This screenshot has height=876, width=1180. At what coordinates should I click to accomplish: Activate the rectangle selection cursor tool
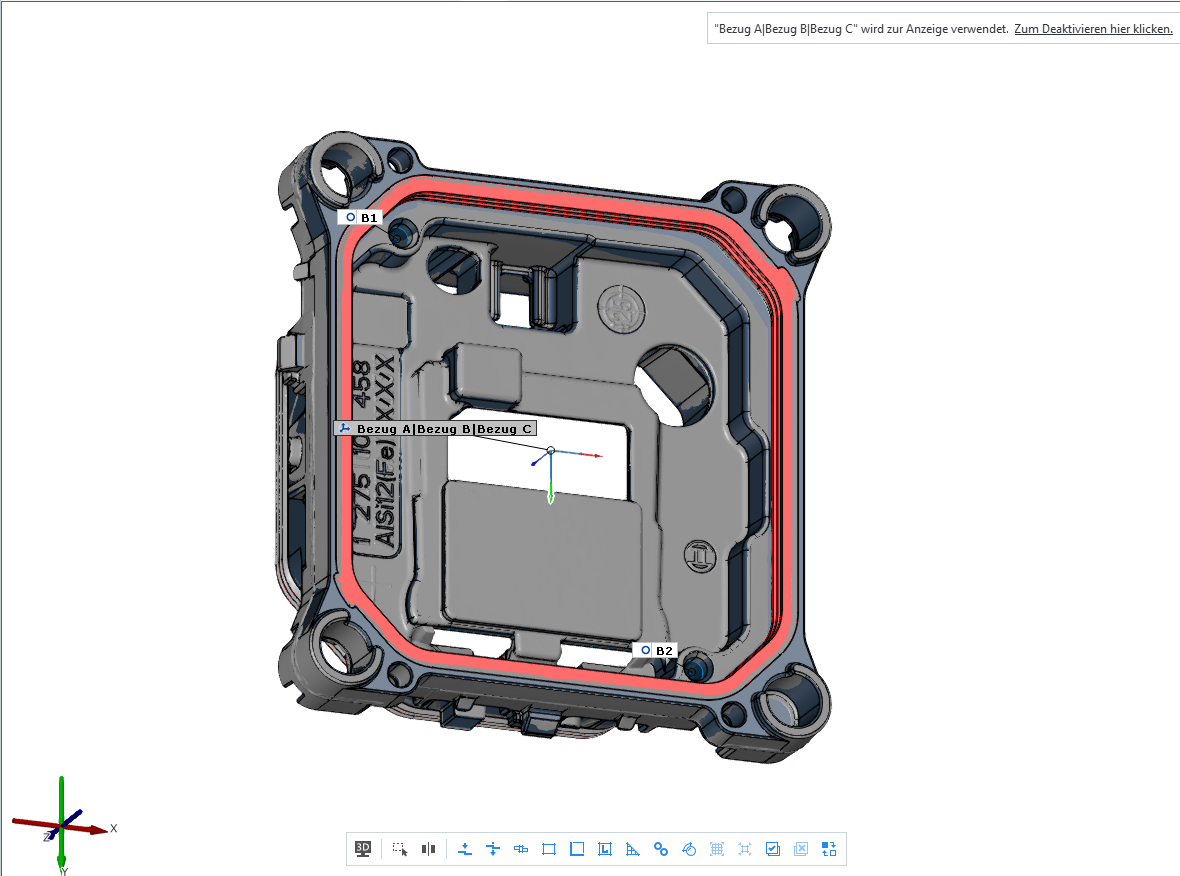(x=400, y=849)
